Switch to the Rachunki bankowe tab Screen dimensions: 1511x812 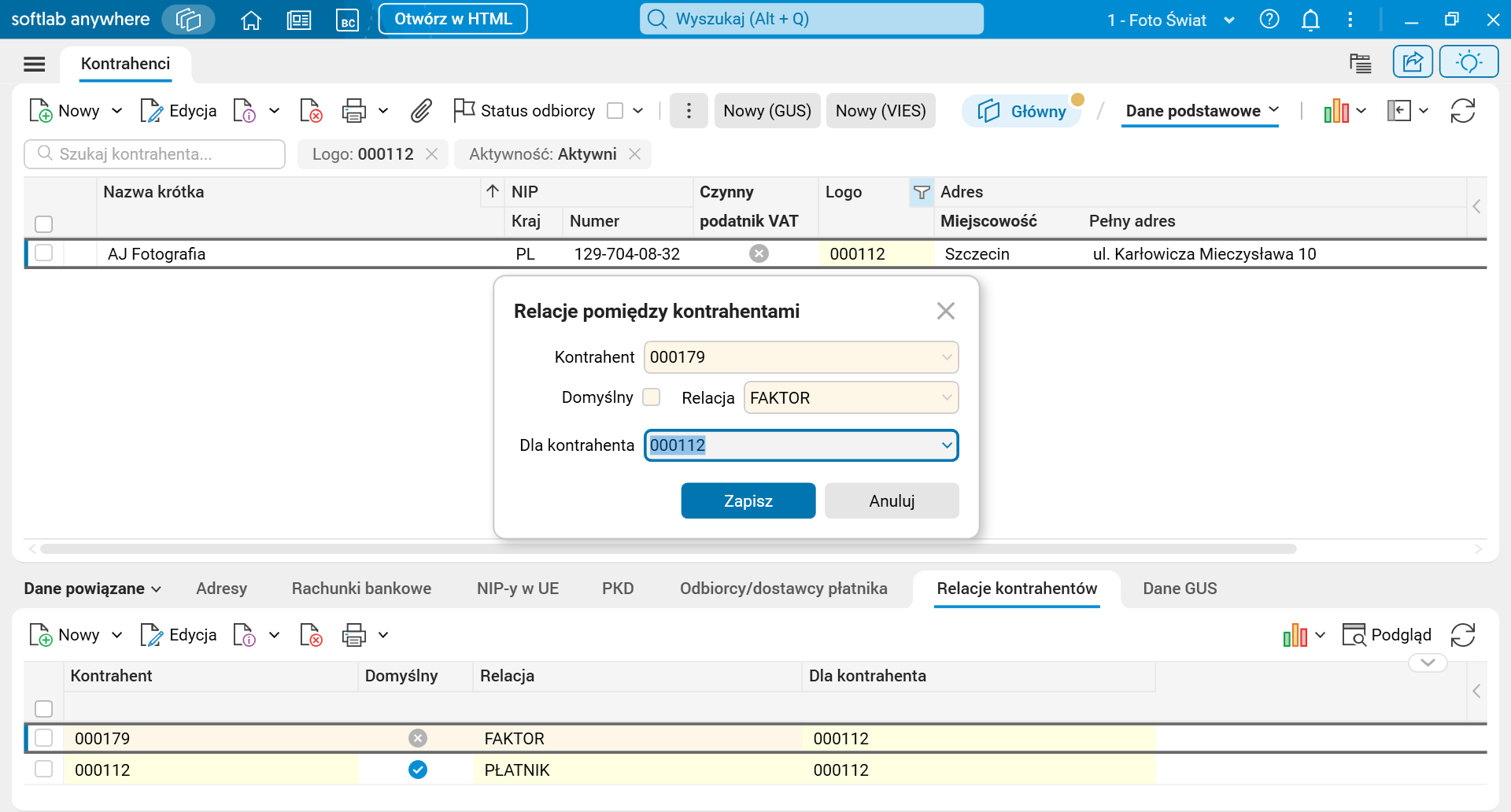[361, 589]
